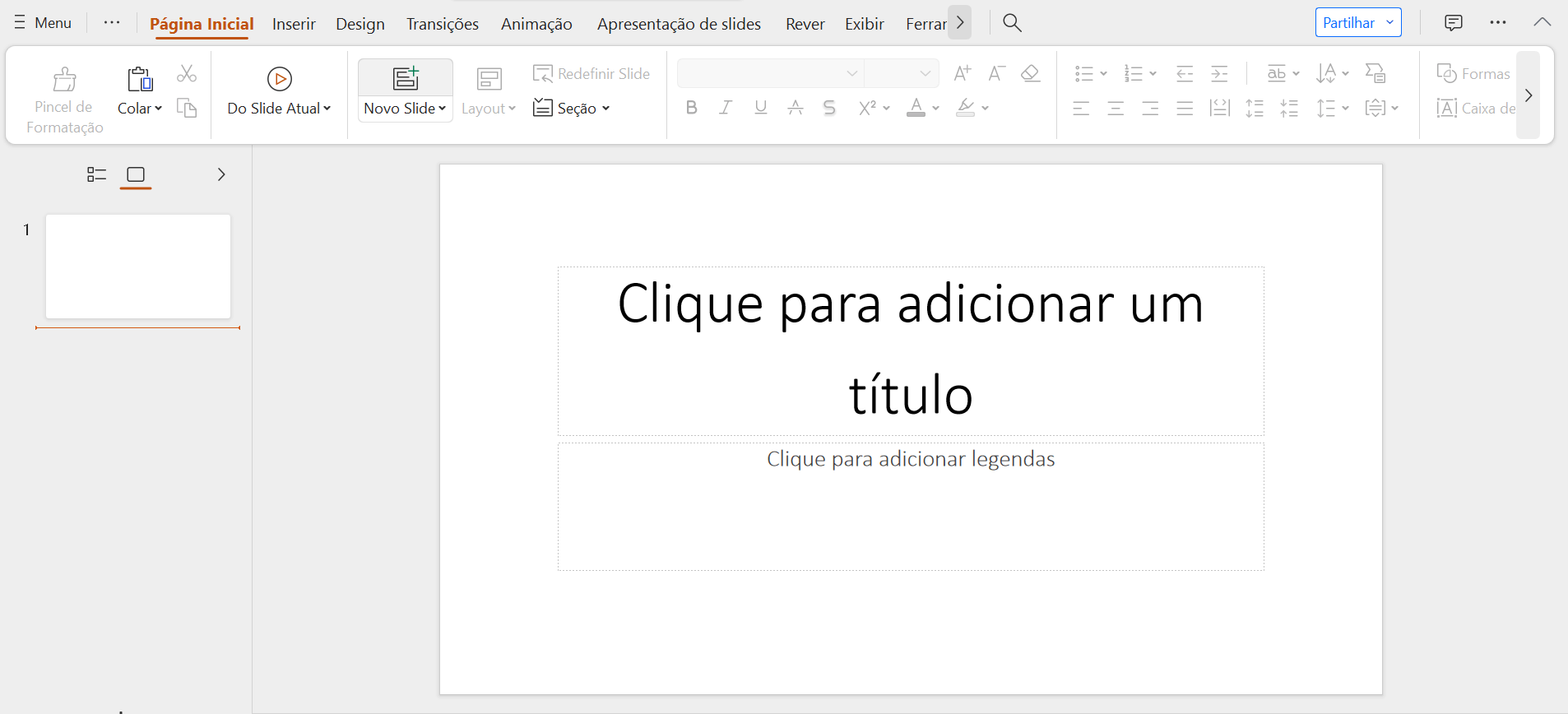1568x714 pixels.
Task: Increase font size icon
Action: [962, 73]
